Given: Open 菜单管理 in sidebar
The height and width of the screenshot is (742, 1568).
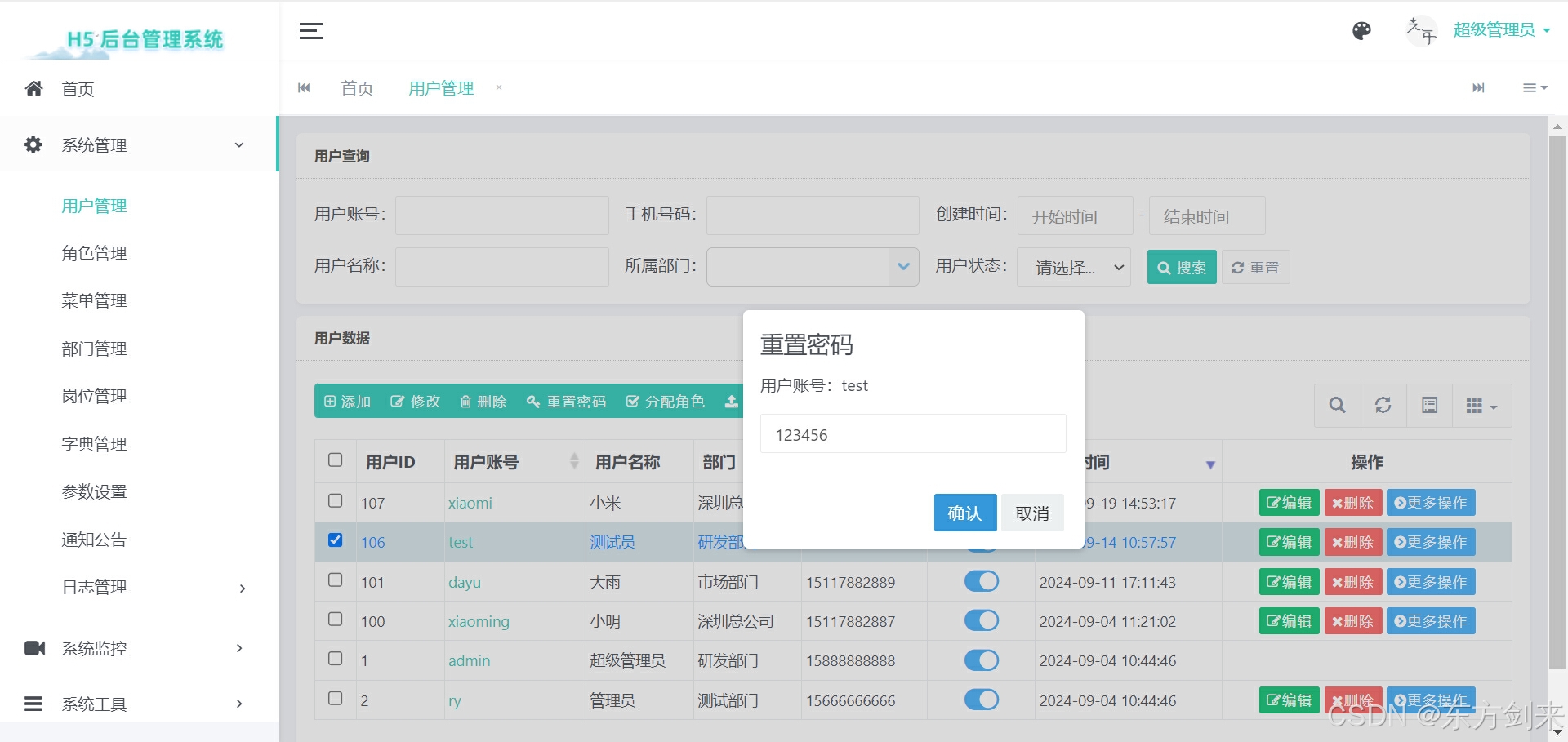Looking at the screenshot, I should (94, 300).
